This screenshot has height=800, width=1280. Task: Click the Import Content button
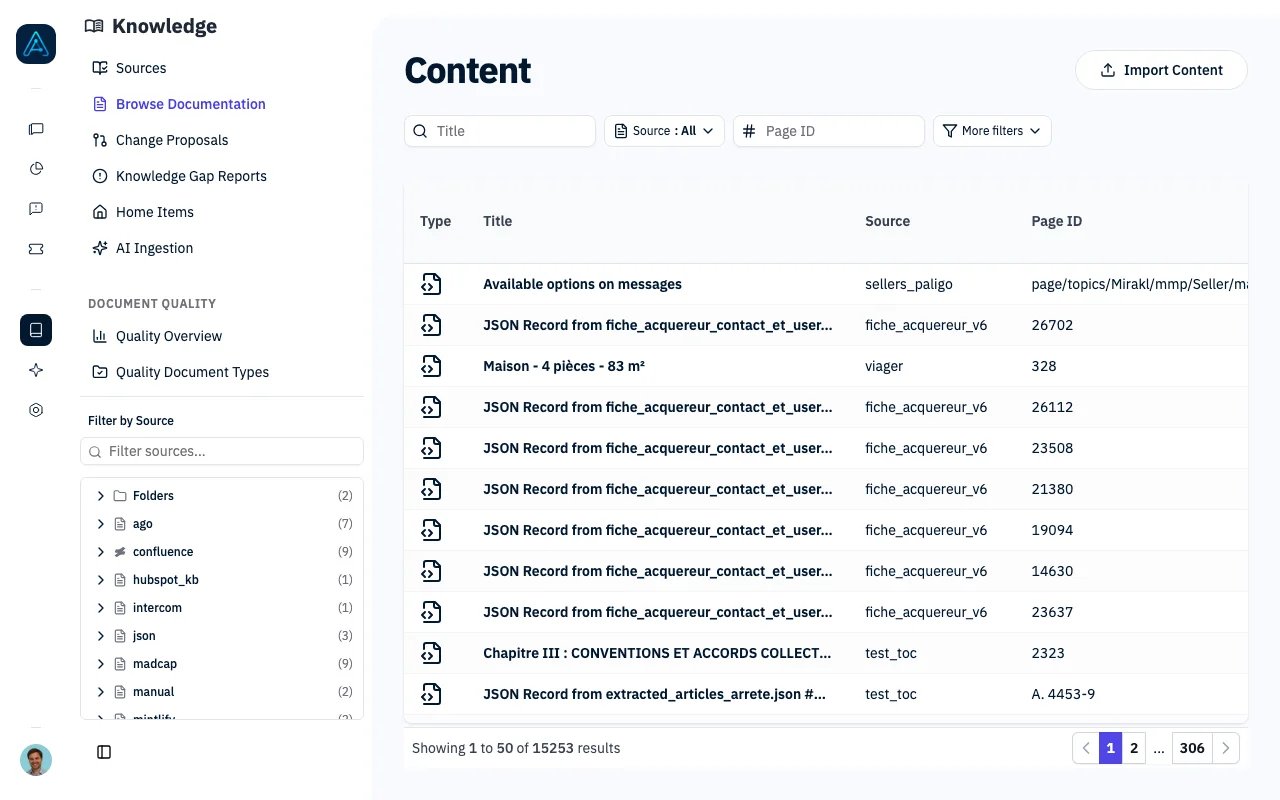(1161, 70)
